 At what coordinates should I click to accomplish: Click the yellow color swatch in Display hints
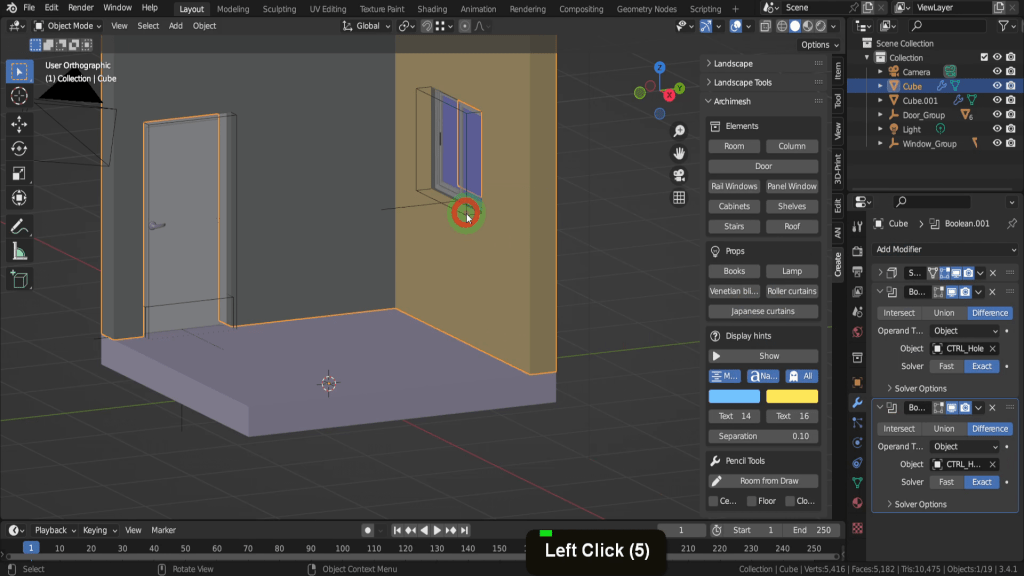coord(792,396)
